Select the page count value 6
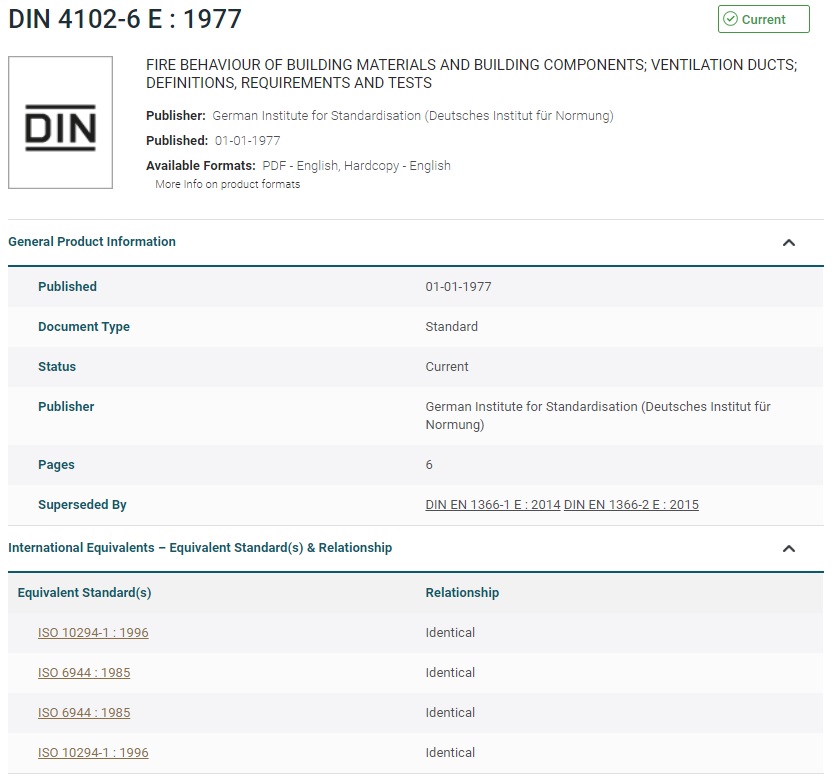 click(x=429, y=465)
